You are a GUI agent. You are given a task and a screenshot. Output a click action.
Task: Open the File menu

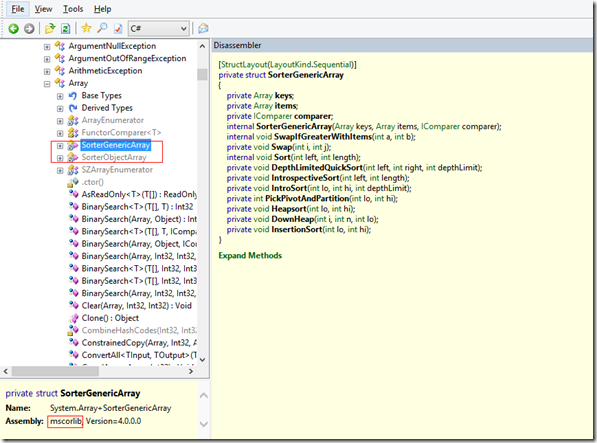[18, 9]
